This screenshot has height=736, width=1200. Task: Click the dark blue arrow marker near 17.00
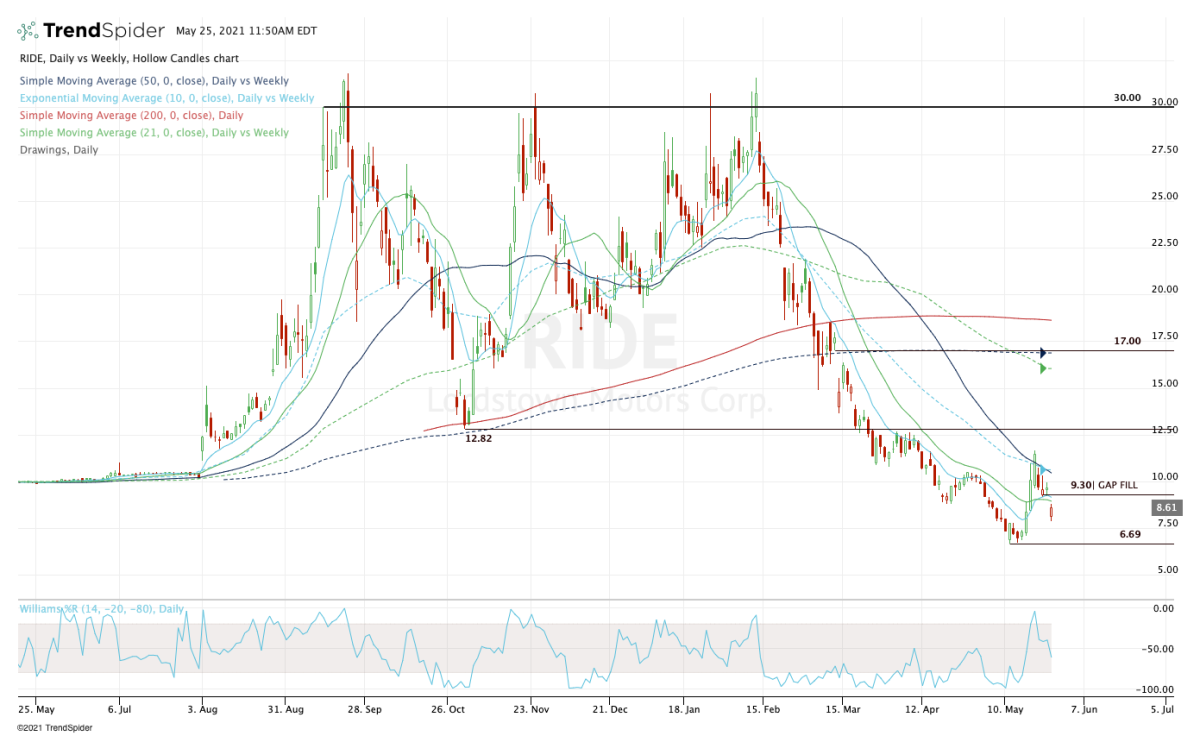tap(1043, 353)
